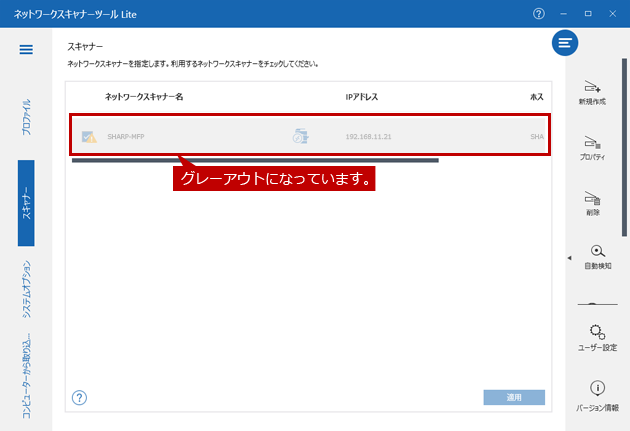This screenshot has height=431, width=630.
Task: Click the 192.168.11.21 IP address cell
Action: (368, 137)
